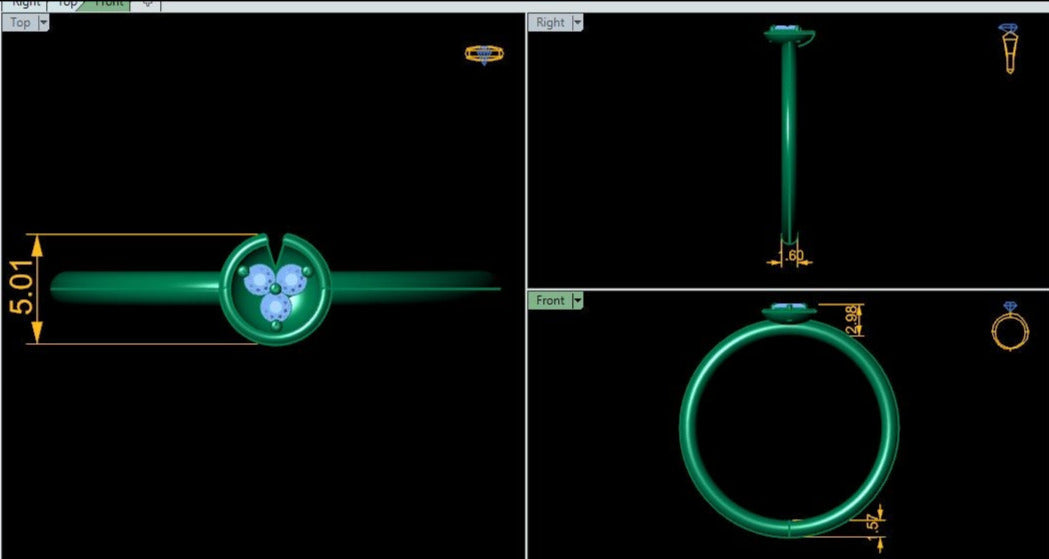The width and height of the screenshot is (1049, 559).
Task: Click the ring front-view icon with diamond
Action: click(x=1007, y=326)
